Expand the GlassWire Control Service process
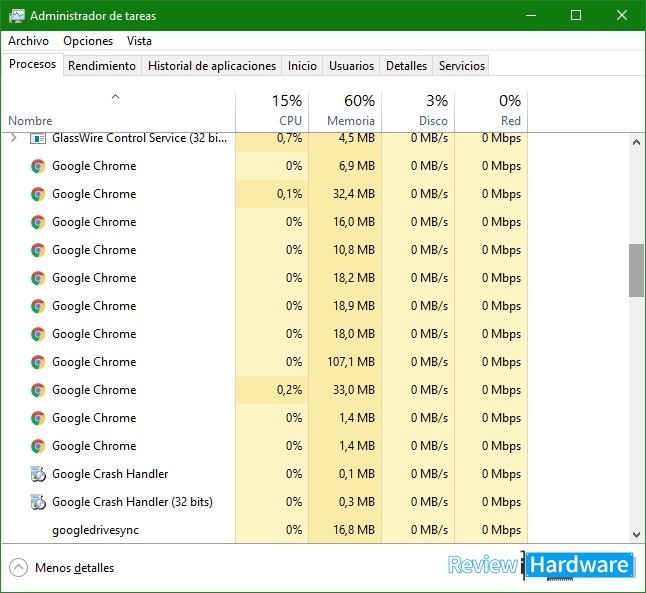This screenshot has width=646, height=593. (x=14, y=138)
